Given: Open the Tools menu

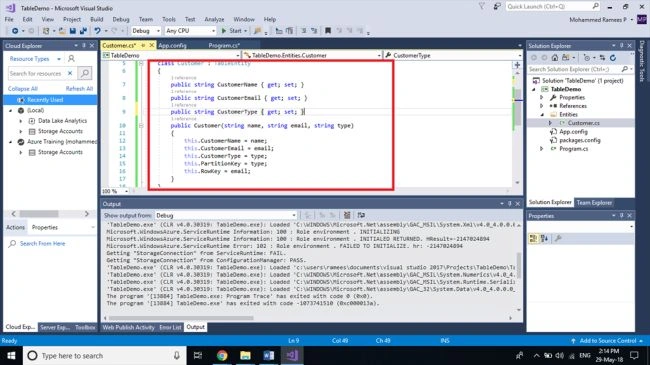Looking at the screenshot, I should tap(169, 19).
